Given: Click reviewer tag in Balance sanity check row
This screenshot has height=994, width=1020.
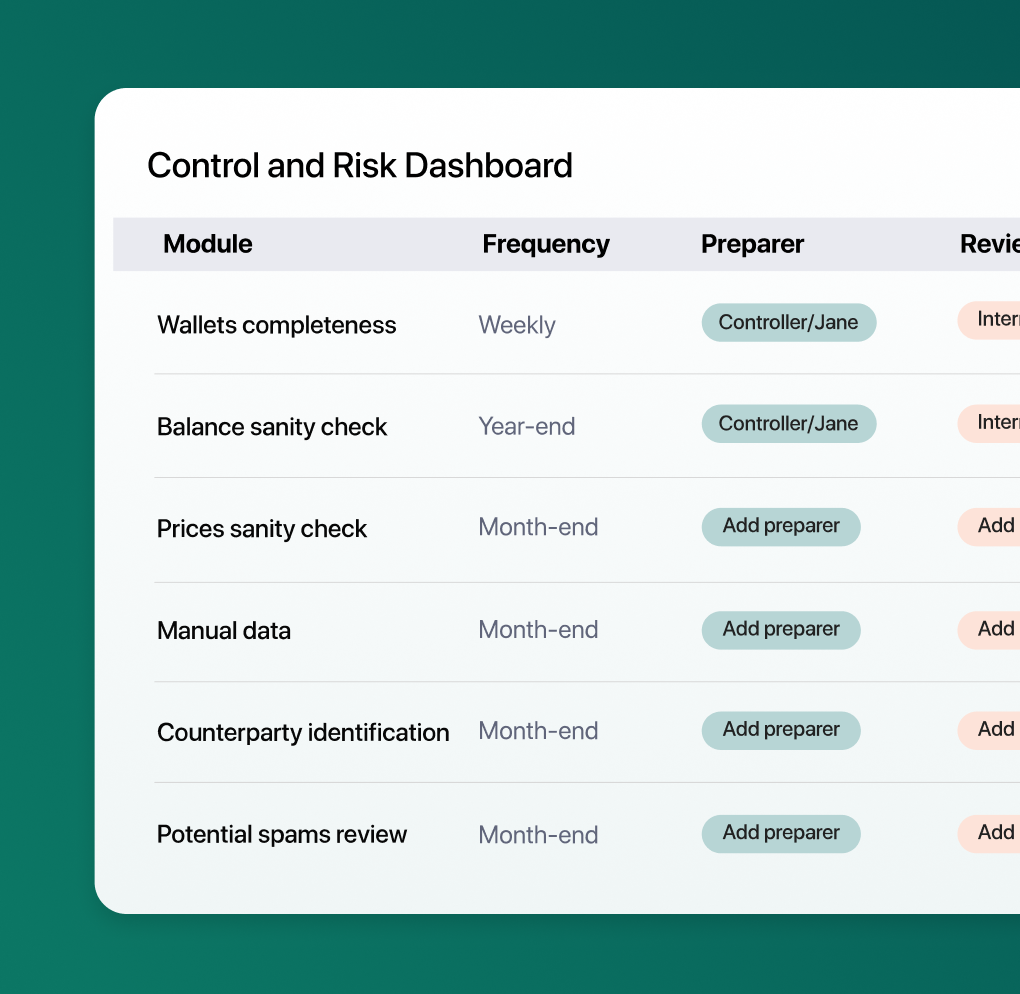Looking at the screenshot, I should click(989, 423).
